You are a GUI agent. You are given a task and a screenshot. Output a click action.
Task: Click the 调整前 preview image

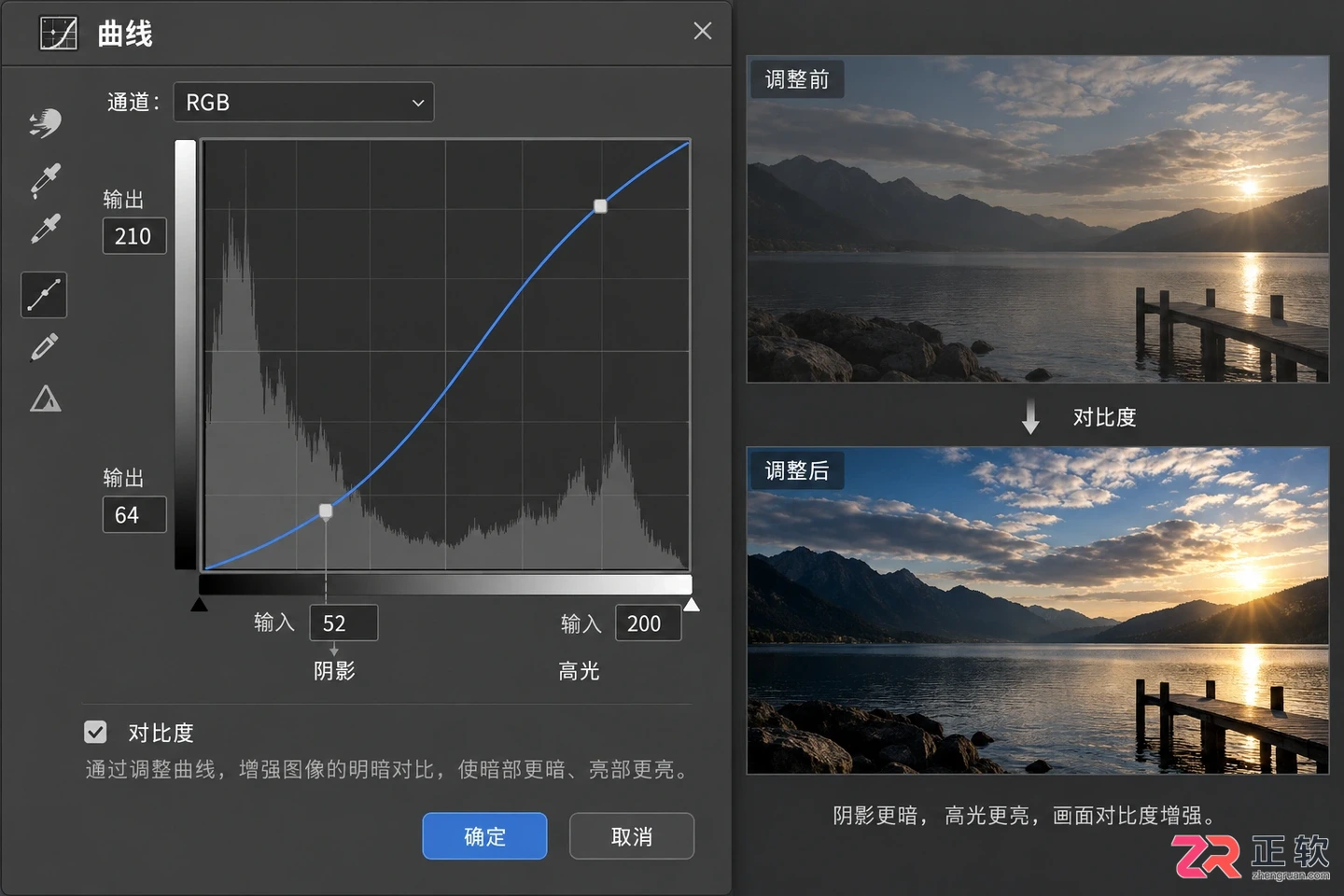(1038, 219)
